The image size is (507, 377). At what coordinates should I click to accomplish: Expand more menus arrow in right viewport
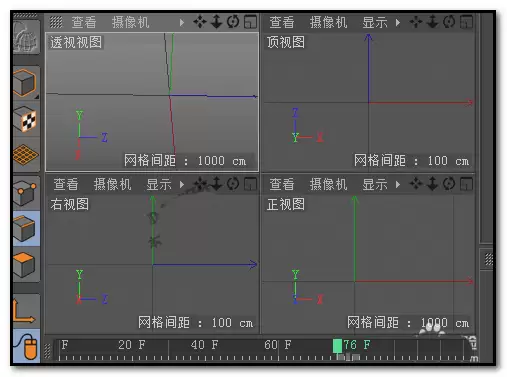[x=182, y=184]
